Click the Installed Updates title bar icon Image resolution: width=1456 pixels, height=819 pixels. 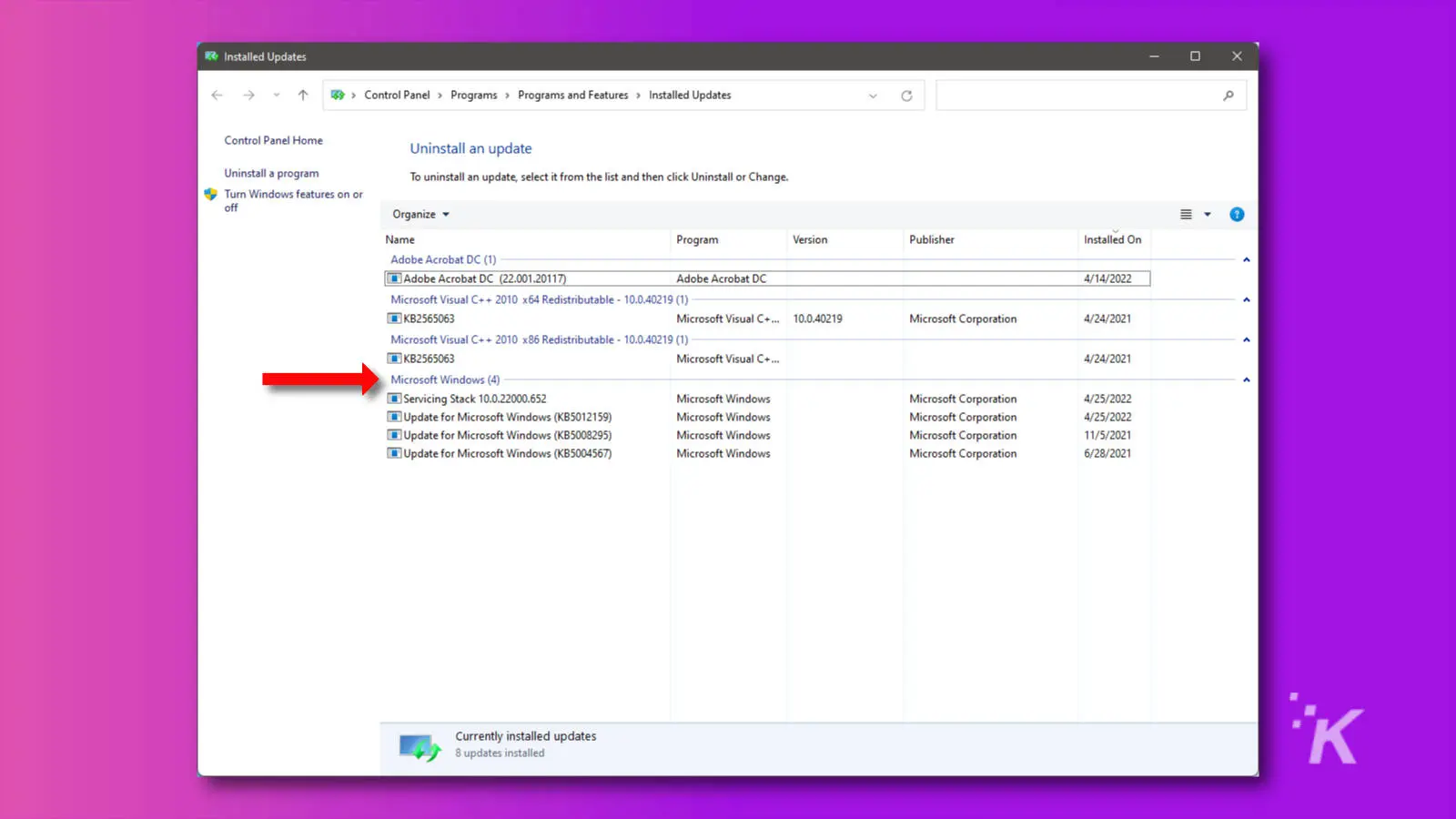(211, 56)
